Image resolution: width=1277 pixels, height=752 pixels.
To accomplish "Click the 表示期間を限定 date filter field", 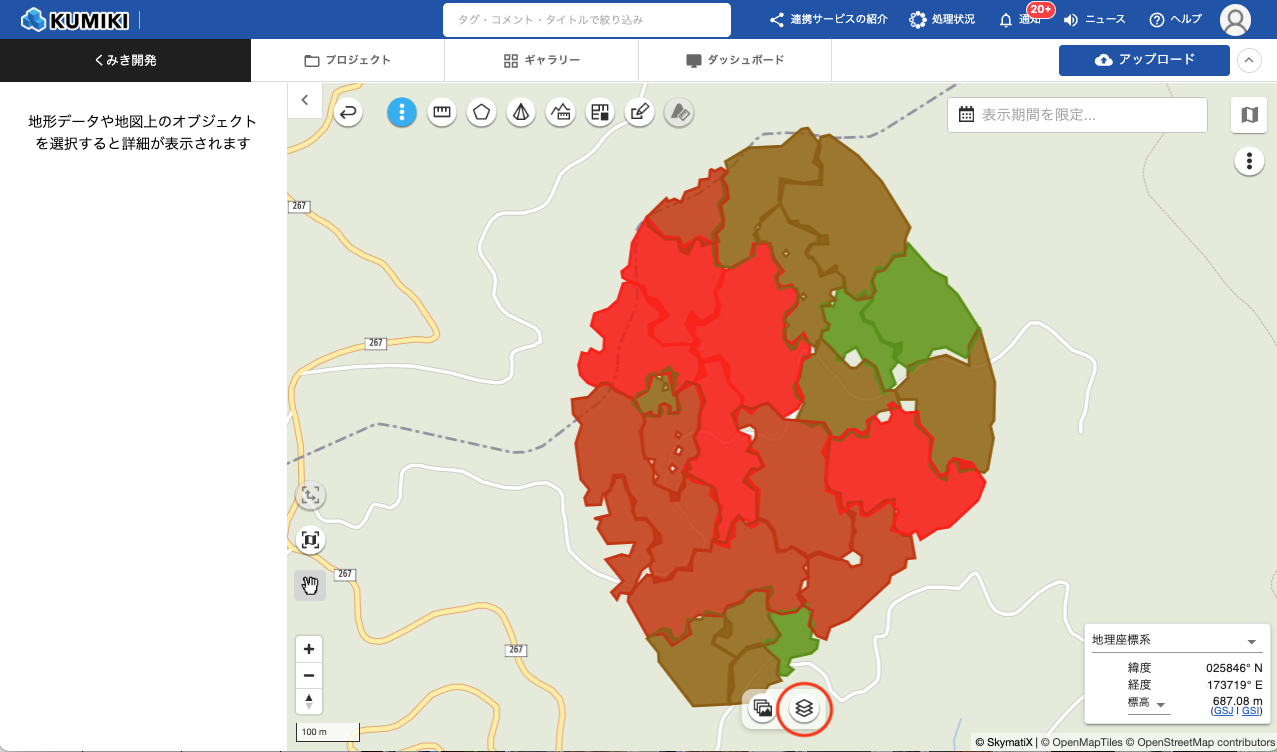I will (x=1077, y=115).
